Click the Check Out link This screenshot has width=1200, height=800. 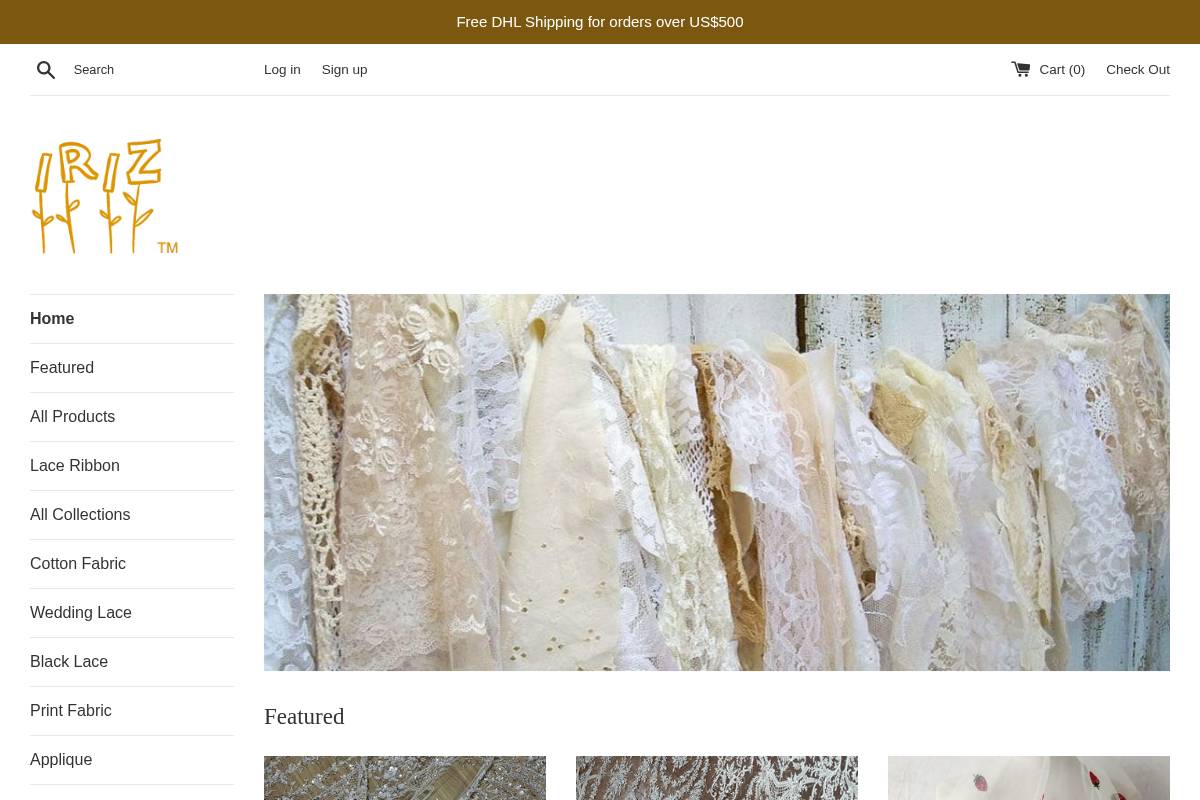1138,69
